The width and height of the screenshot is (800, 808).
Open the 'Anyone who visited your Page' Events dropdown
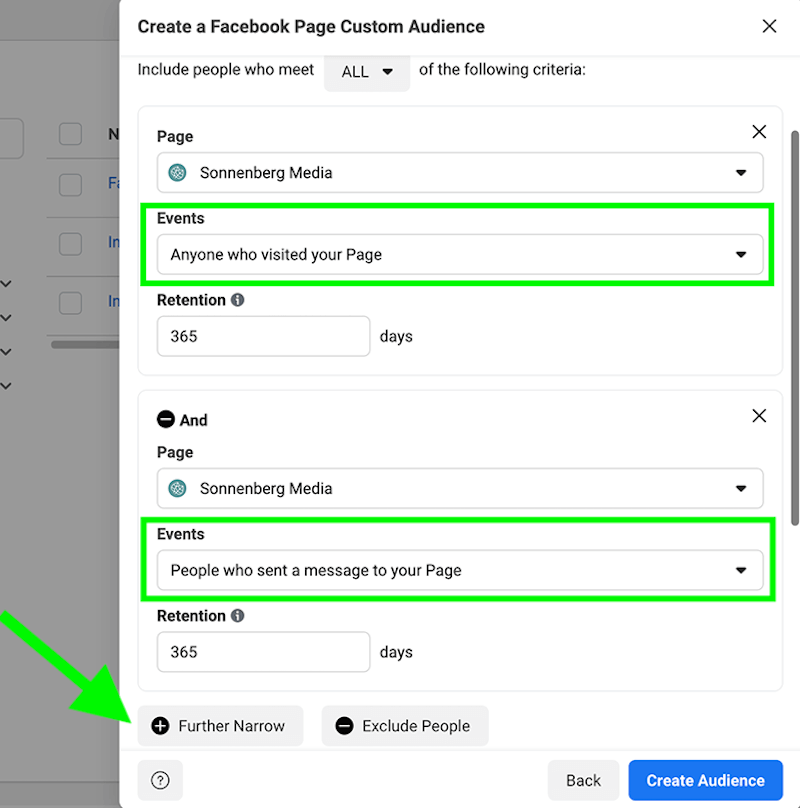pos(460,255)
